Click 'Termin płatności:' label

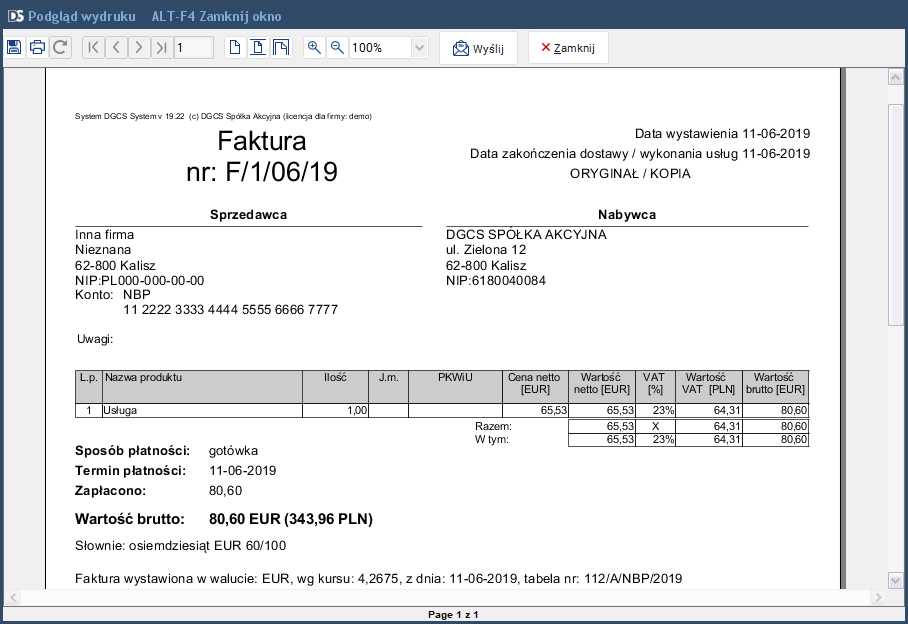point(130,471)
